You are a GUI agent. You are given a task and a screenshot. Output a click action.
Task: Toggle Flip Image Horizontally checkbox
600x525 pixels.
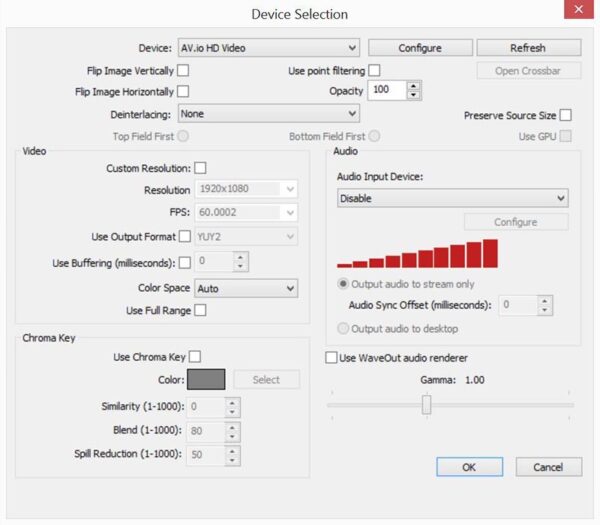(x=183, y=92)
